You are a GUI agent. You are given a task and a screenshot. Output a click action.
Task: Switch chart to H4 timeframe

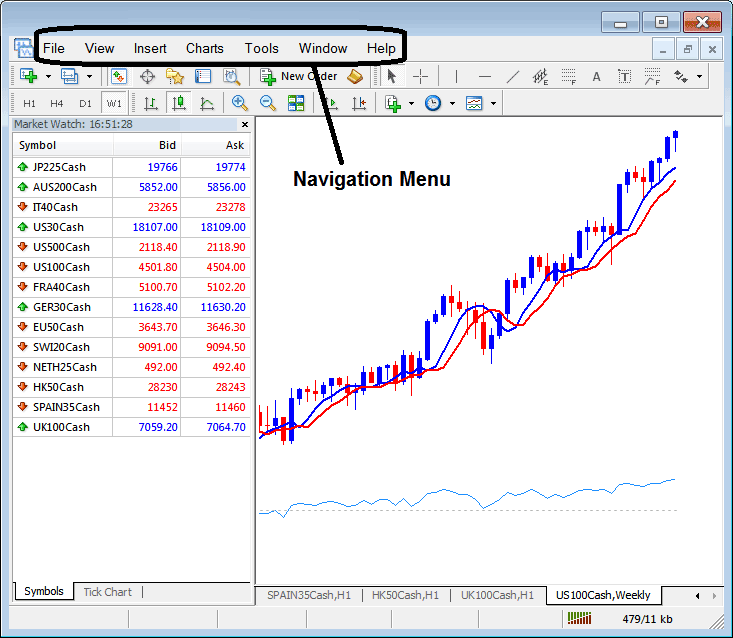(57, 103)
